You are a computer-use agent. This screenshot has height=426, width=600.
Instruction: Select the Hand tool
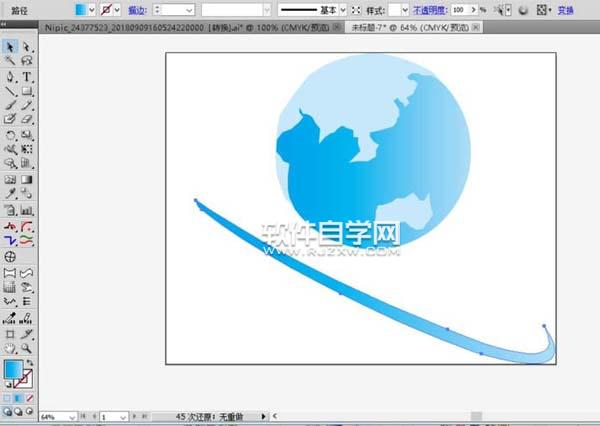10,348
